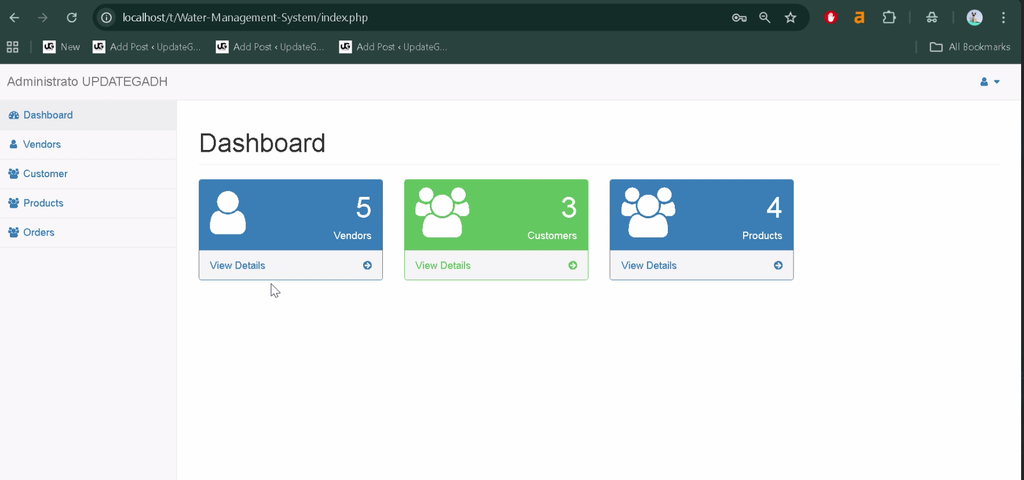
Task: Click the browser back arrow
Action: pos(14,18)
